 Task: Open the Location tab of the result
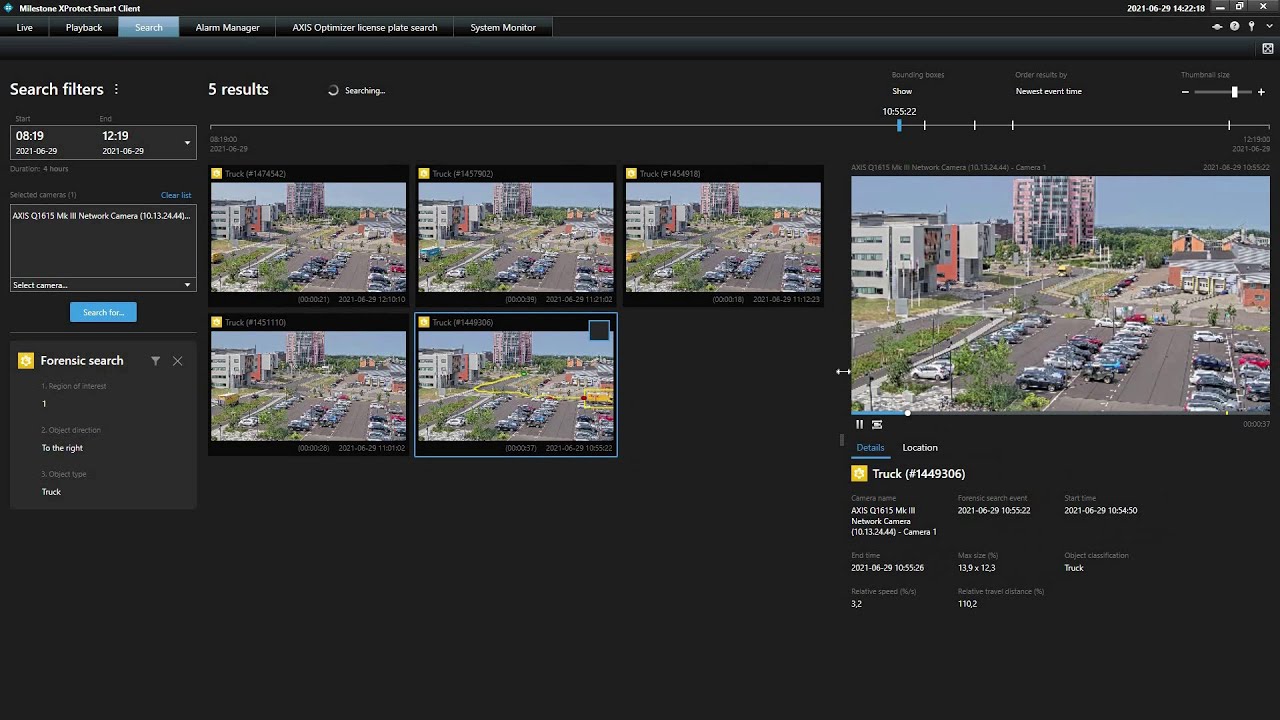920,448
